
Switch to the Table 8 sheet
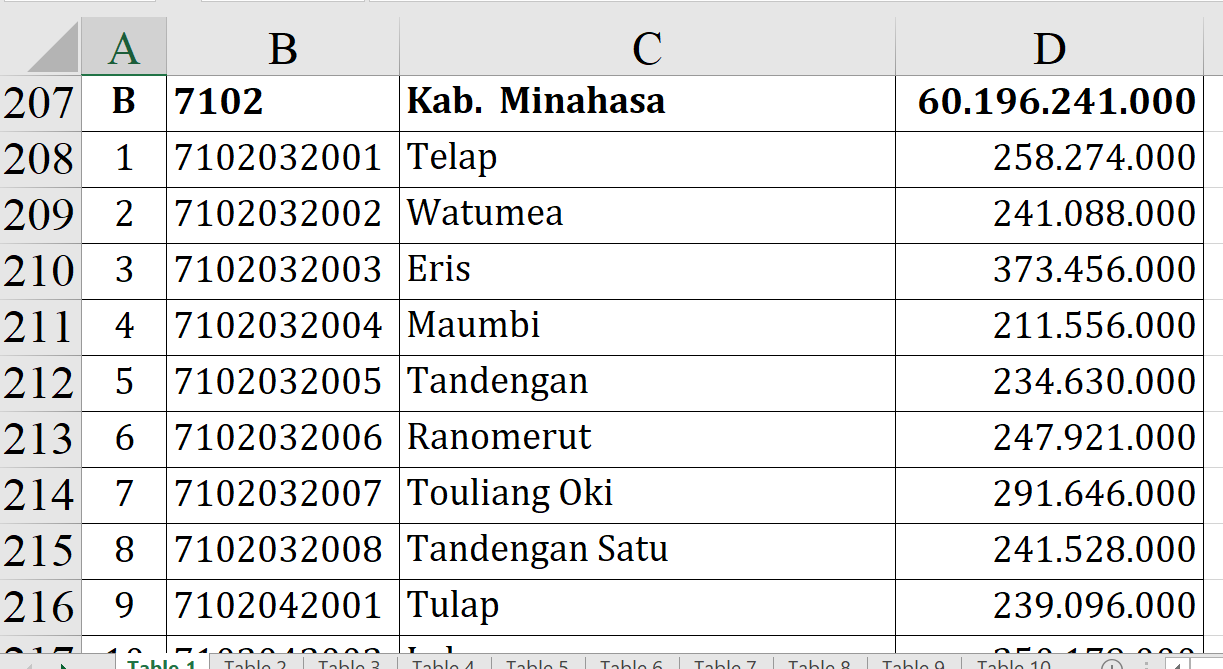click(819, 663)
